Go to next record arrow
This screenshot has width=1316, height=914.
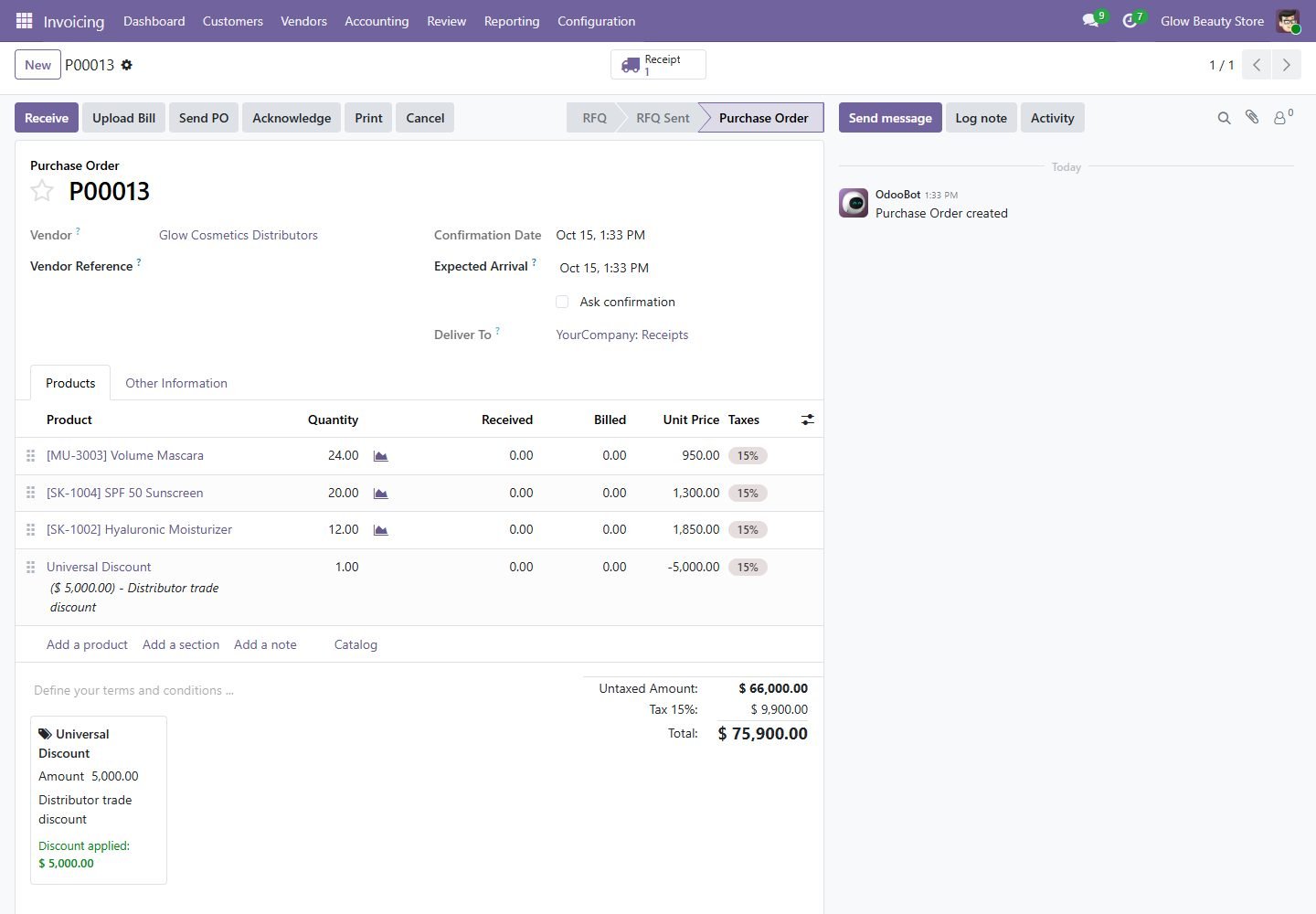click(1286, 65)
